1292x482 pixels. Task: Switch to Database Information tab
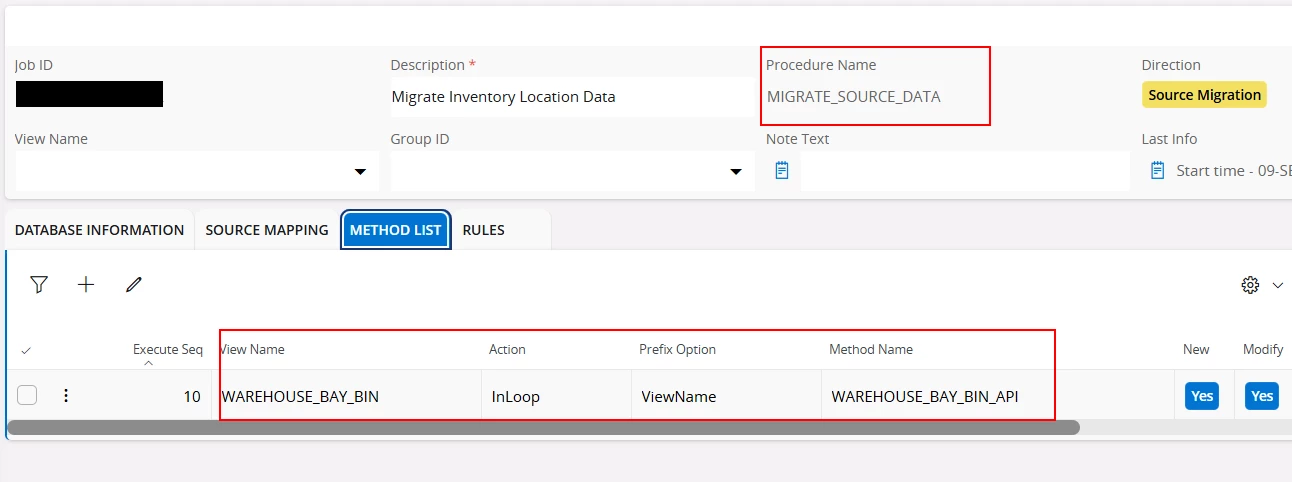pyautogui.click(x=99, y=230)
